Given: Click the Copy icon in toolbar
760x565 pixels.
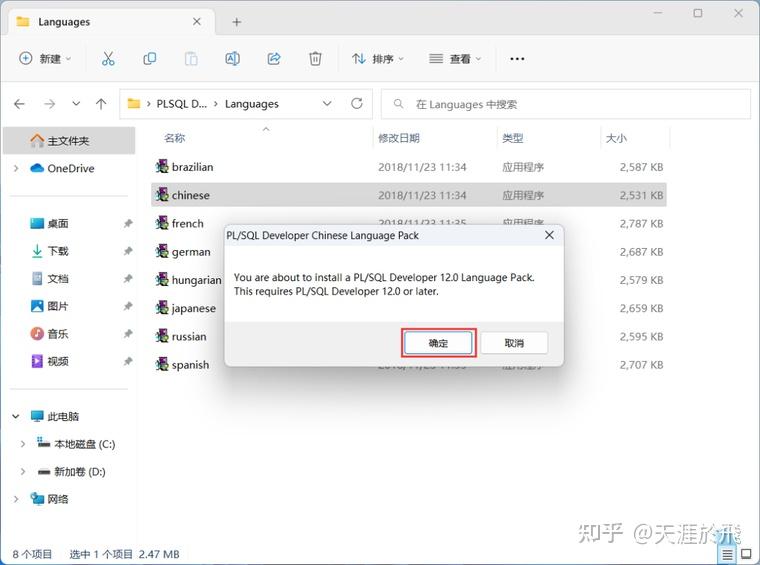Looking at the screenshot, I should coord(150,59).
